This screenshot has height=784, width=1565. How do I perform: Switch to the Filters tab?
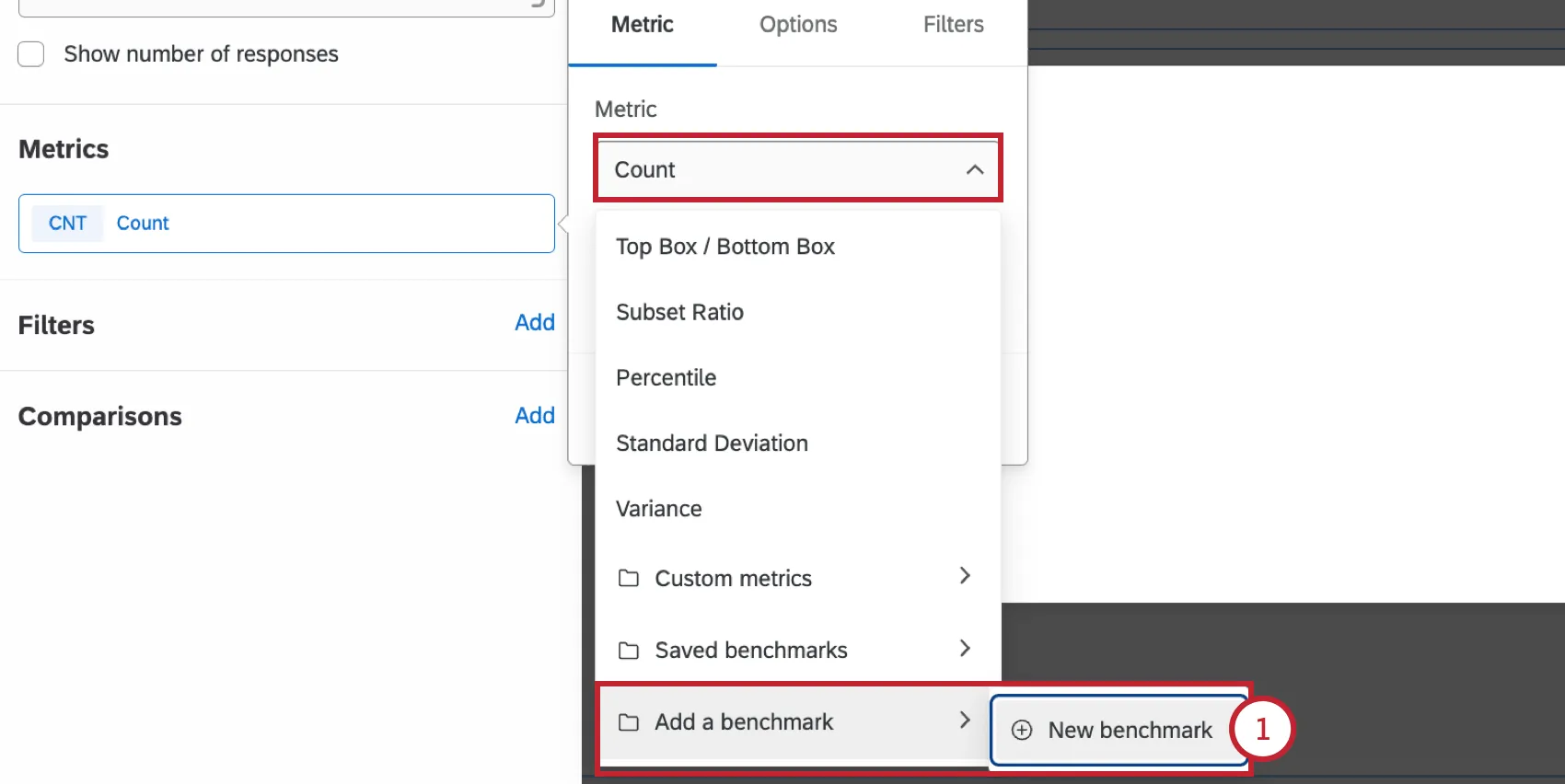pyautogui.click(x=954, y=25)
